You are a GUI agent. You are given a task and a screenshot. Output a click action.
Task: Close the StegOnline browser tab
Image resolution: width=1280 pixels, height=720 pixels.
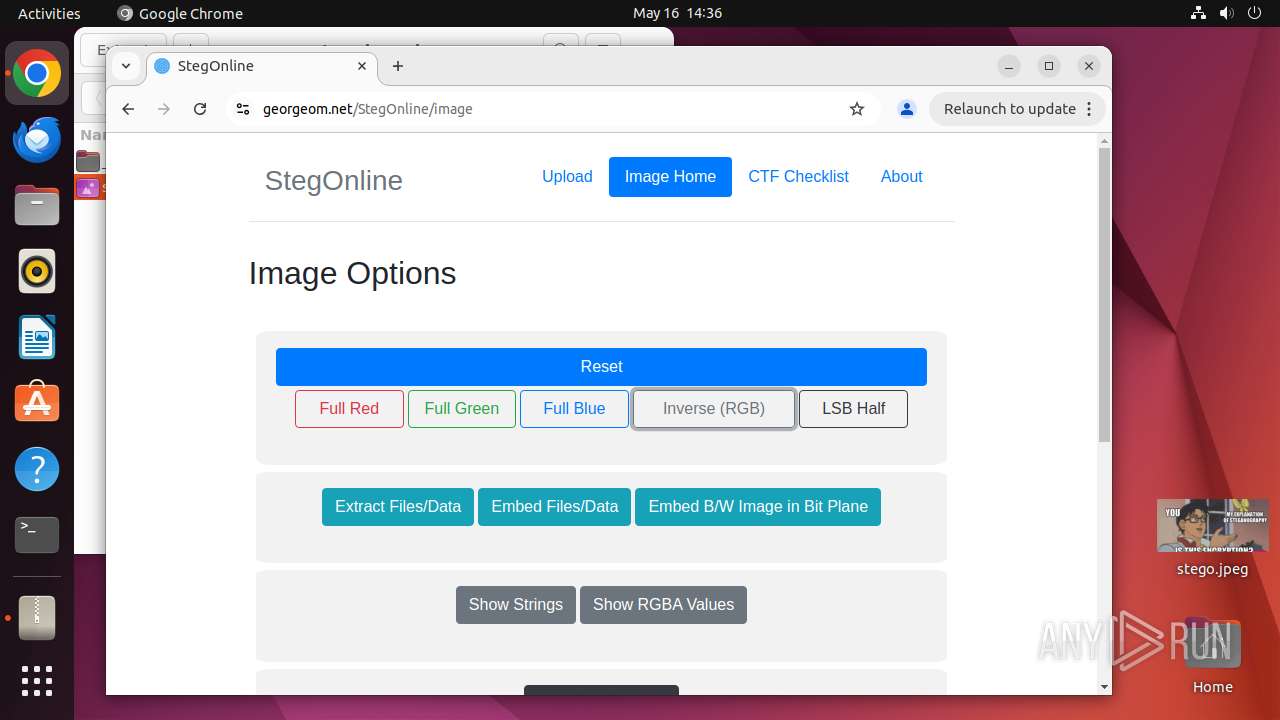(362, 66)
